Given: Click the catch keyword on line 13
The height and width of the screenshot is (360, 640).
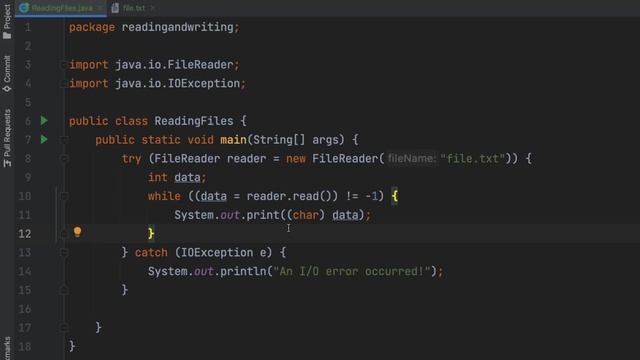Looking at the screenshot, I should pos(151,253).
